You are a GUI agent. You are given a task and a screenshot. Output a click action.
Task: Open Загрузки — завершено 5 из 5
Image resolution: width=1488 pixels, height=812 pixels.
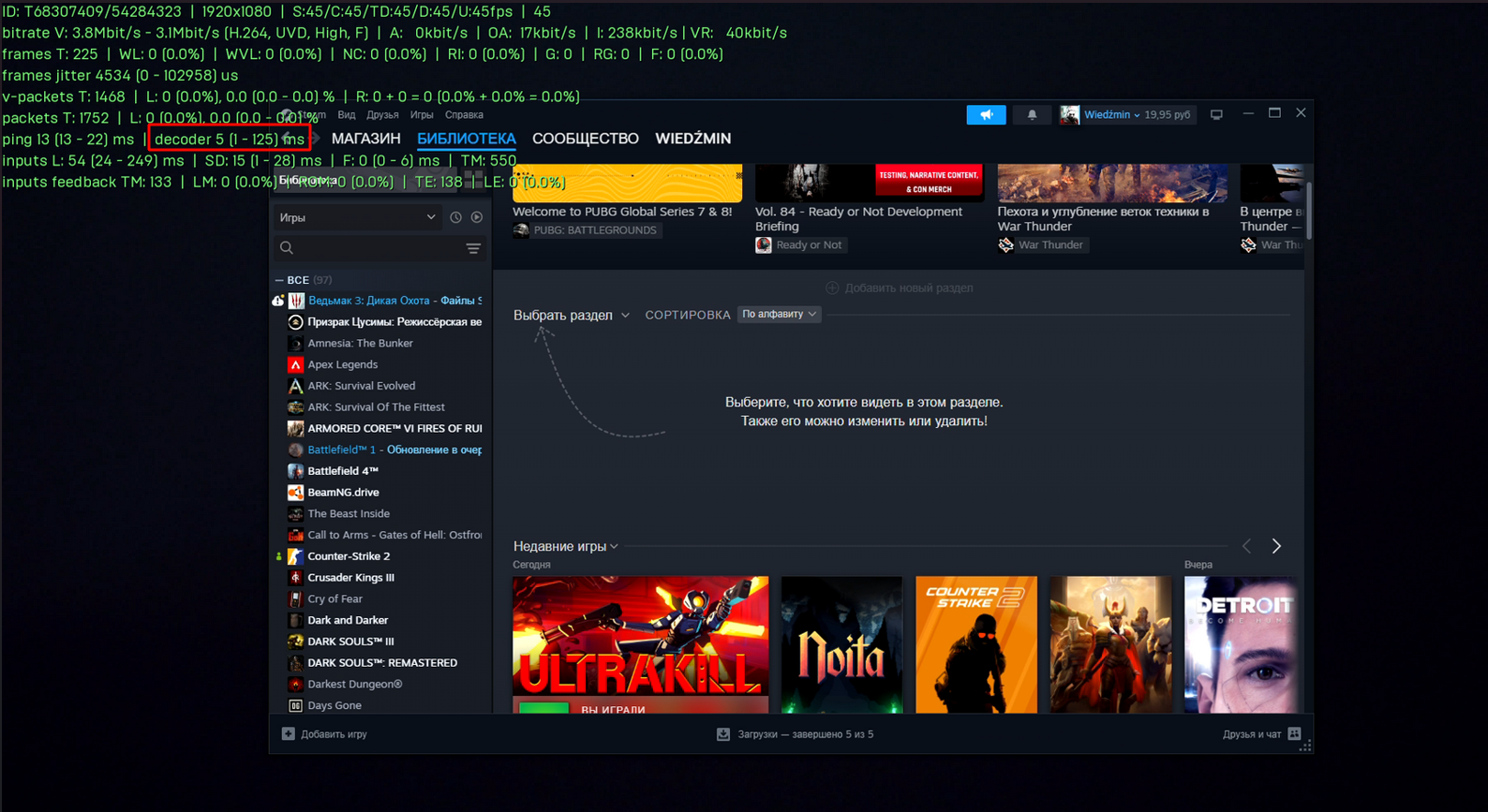tap(795, 734)
